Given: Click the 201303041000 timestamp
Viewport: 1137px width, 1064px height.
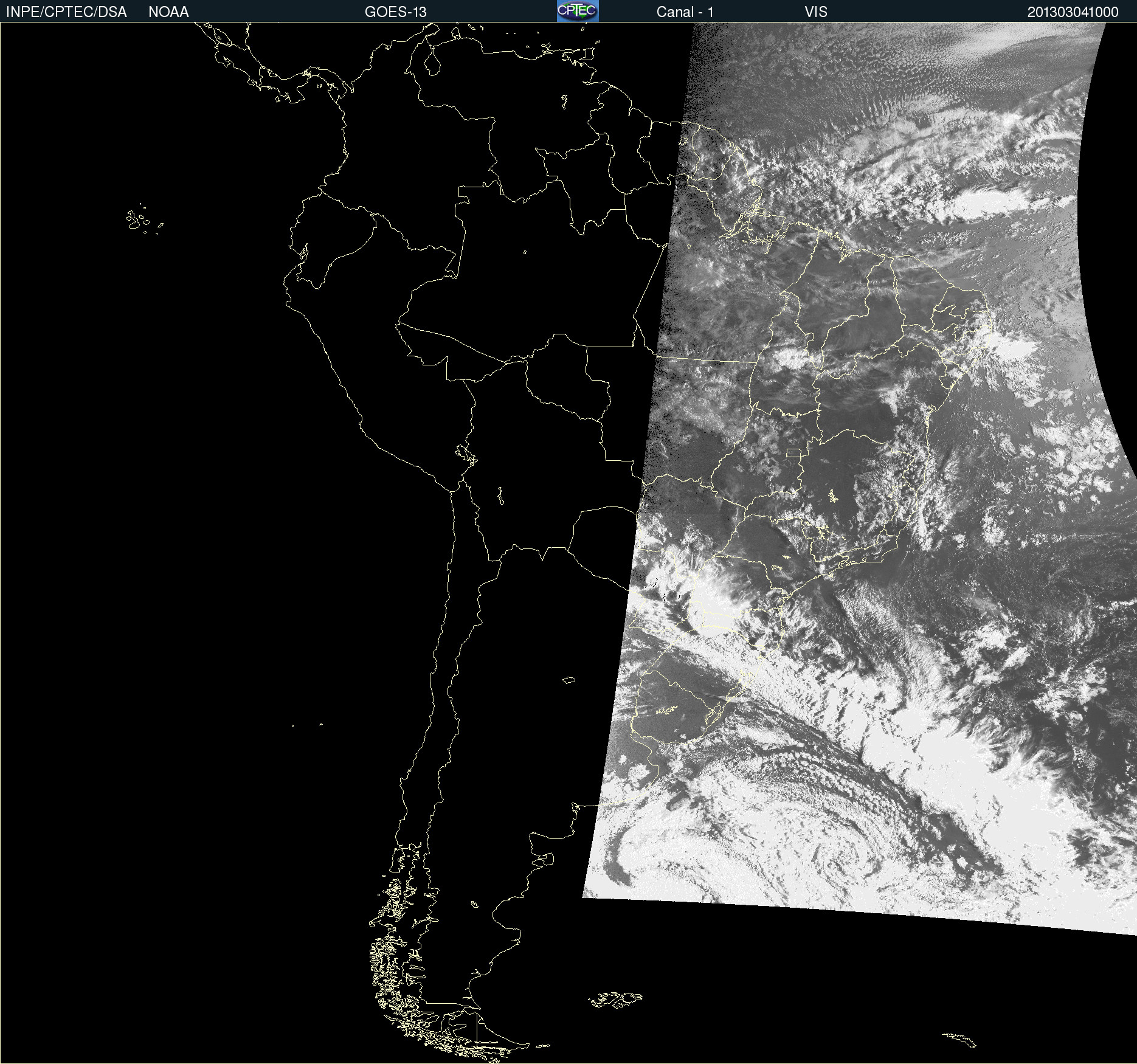Looking at the screenshot, I should 1073,12.
